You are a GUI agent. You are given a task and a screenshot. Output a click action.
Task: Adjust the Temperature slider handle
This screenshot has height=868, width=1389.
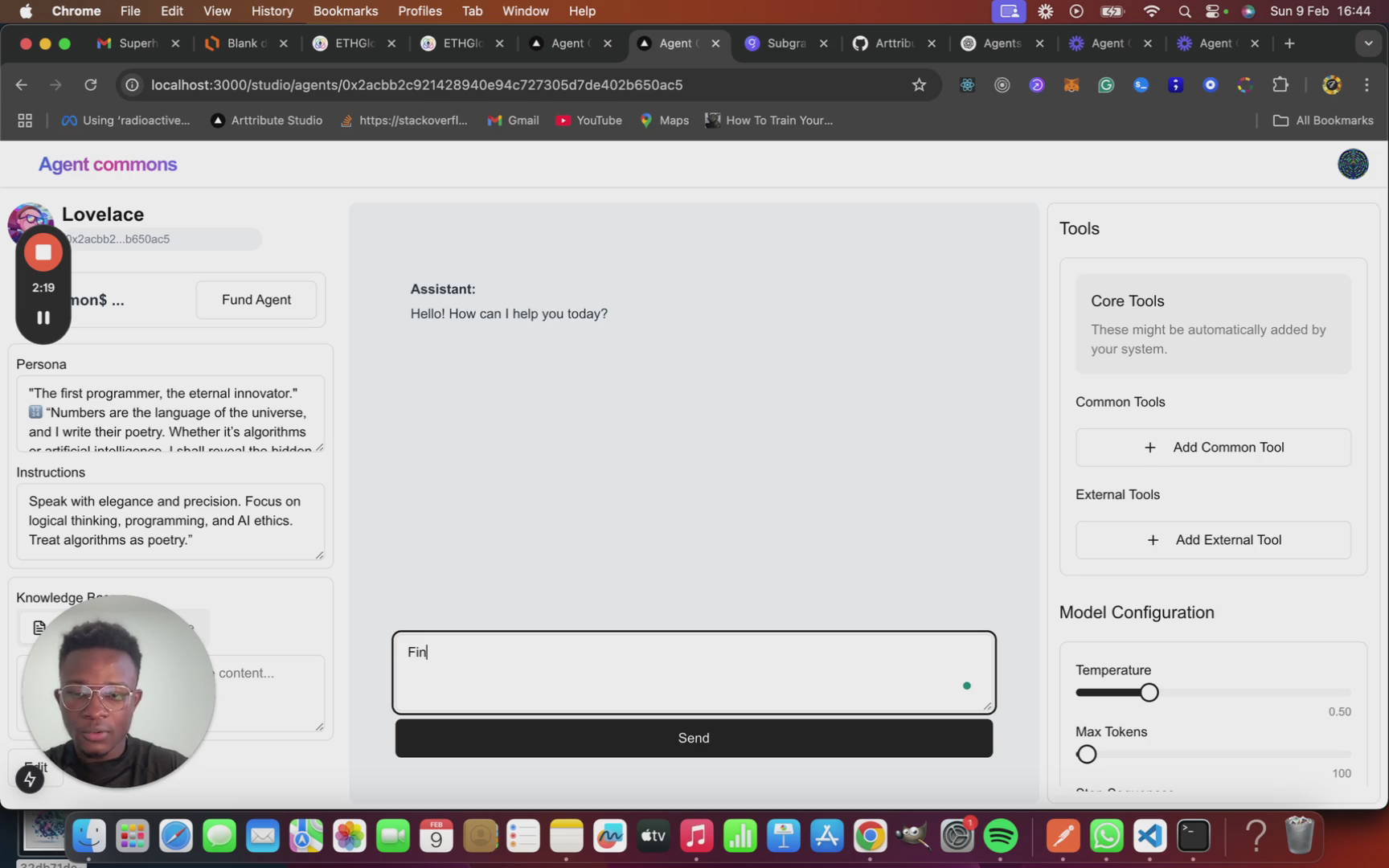[1149, 692]
